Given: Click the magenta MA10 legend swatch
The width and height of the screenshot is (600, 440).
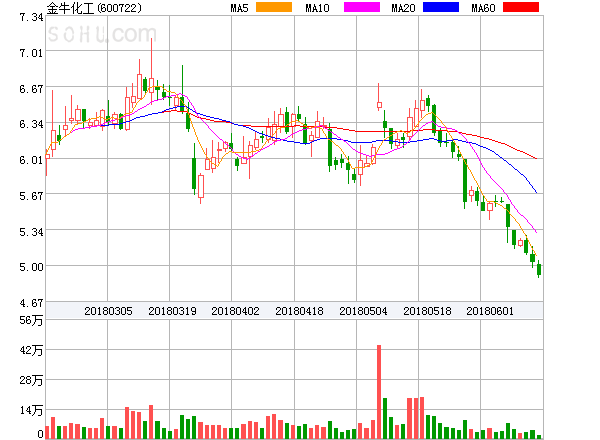Looking at the screenshot, I should (362, 7).
